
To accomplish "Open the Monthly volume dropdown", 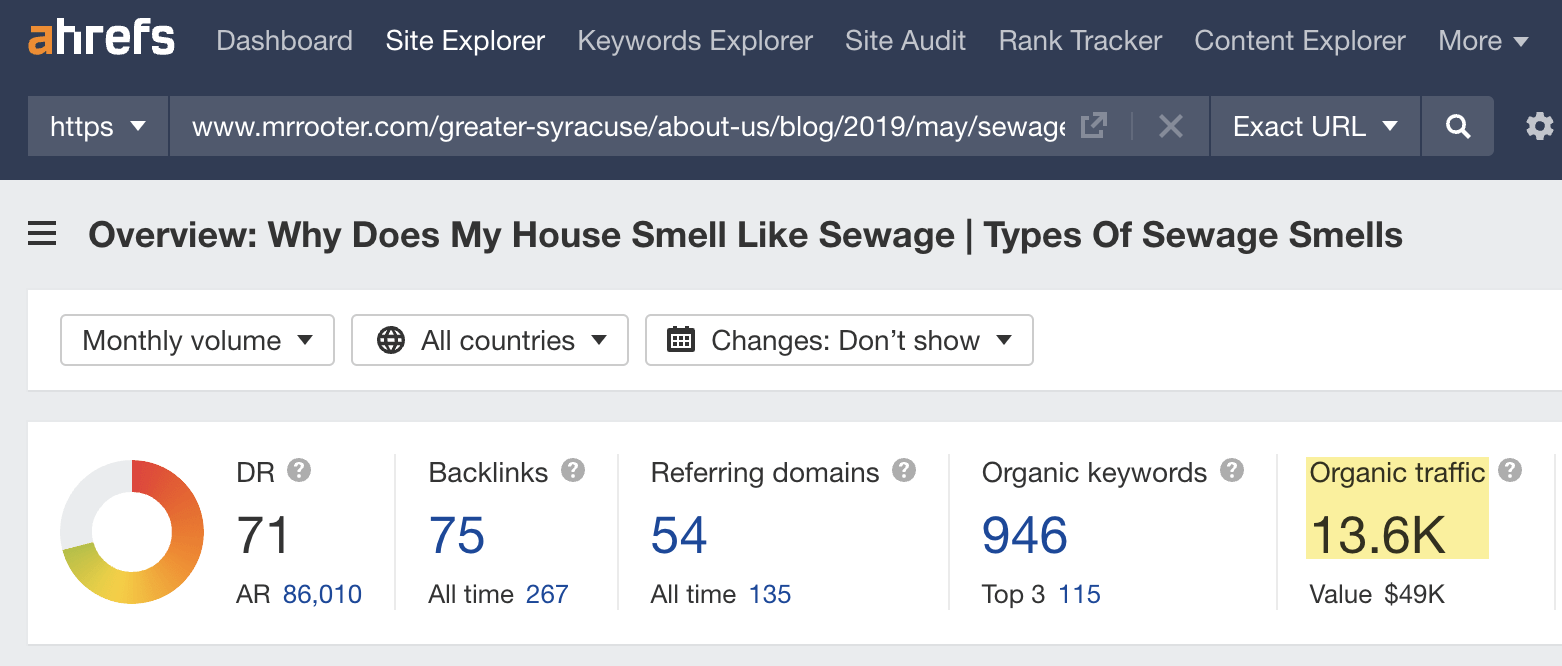I will point(197,340).
